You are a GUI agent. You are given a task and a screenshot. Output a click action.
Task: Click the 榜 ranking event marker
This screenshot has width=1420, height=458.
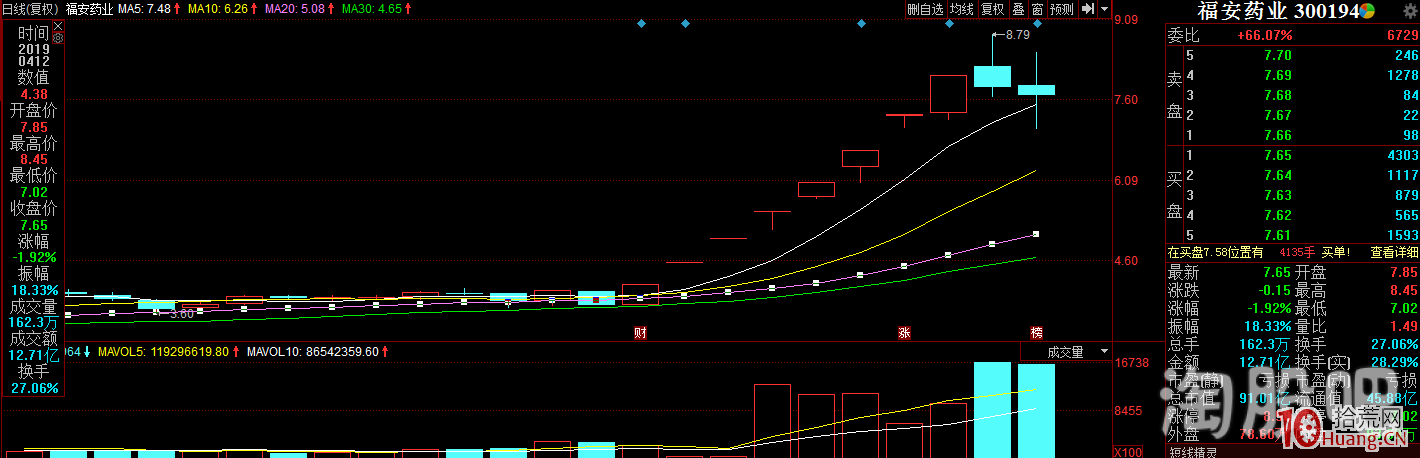click(1037, 331)
